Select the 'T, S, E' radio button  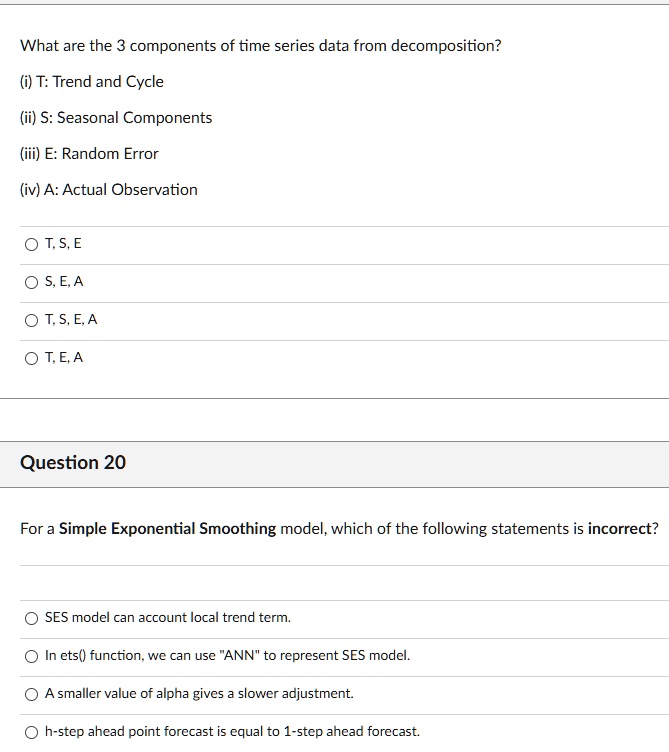pyautogui.click(x=31, y=245)
